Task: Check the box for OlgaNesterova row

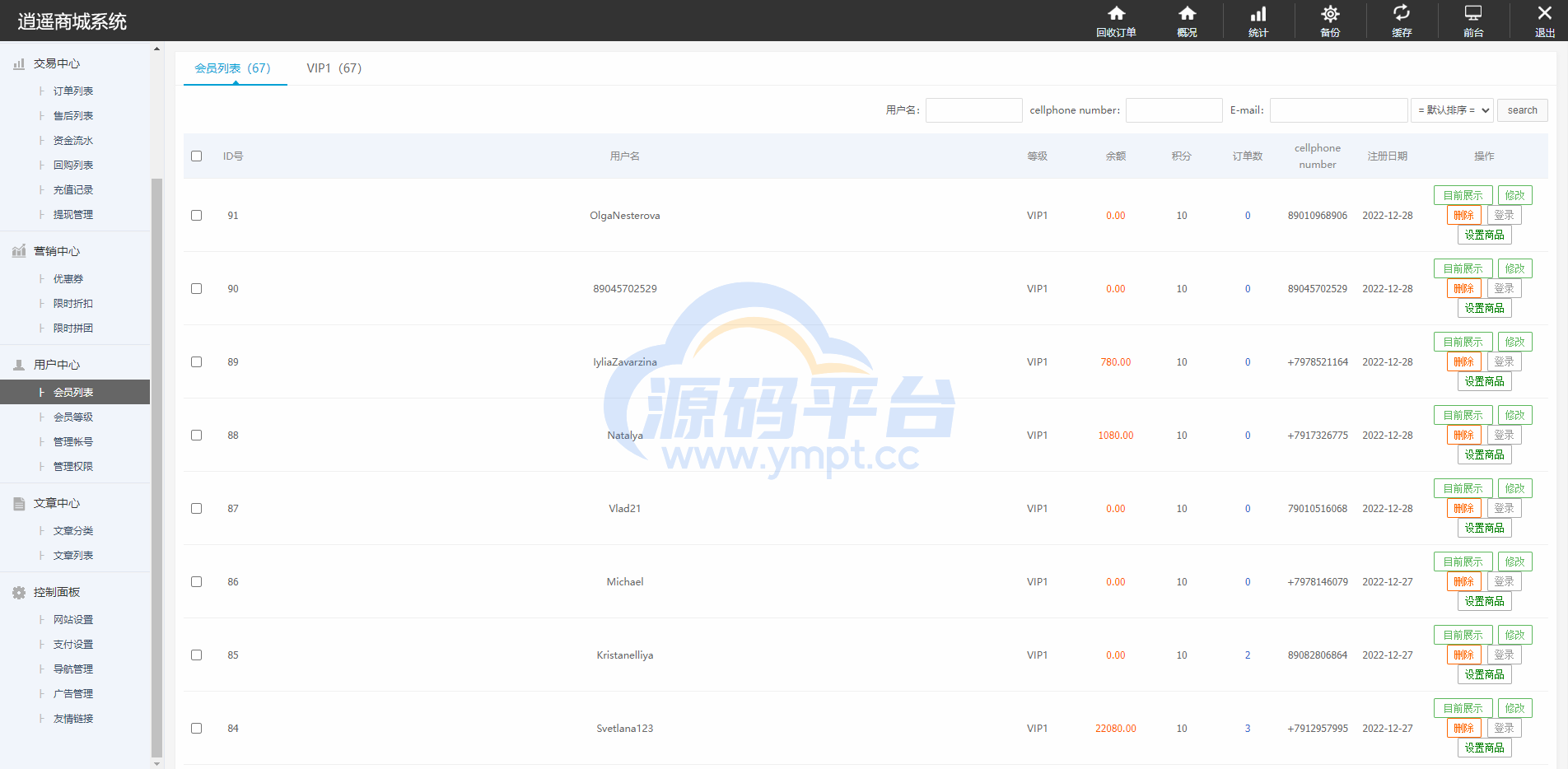Action: click(x=196, y=215)
